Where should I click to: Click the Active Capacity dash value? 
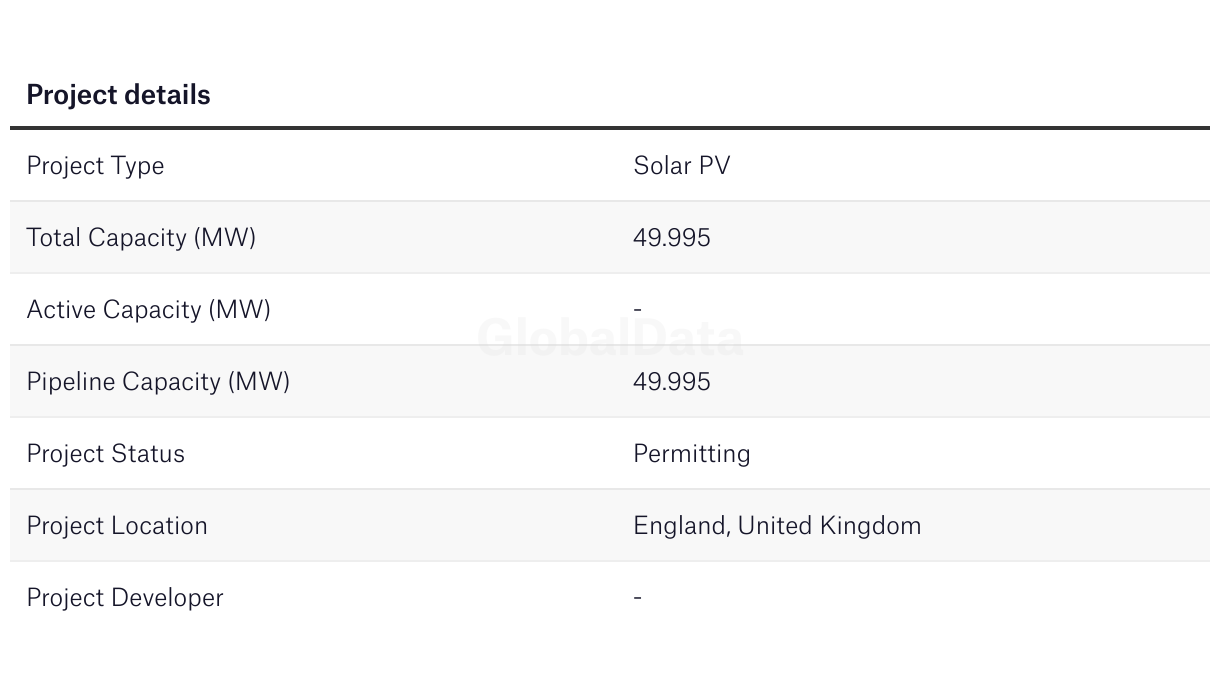637,309
